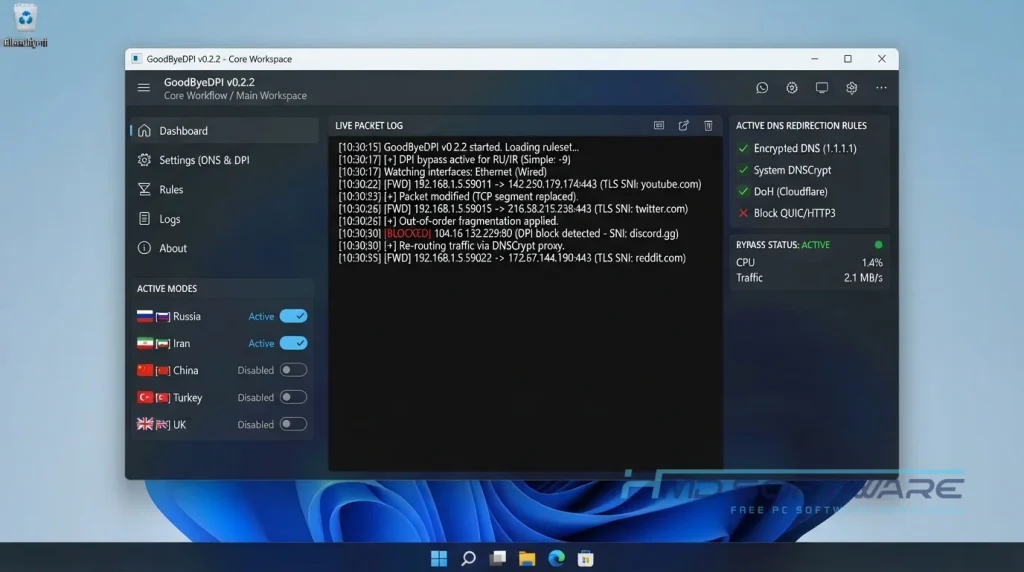Screen dimensions: 1024x572
Task: Disable the Russia mode toggle
Action: pos(293,316)
